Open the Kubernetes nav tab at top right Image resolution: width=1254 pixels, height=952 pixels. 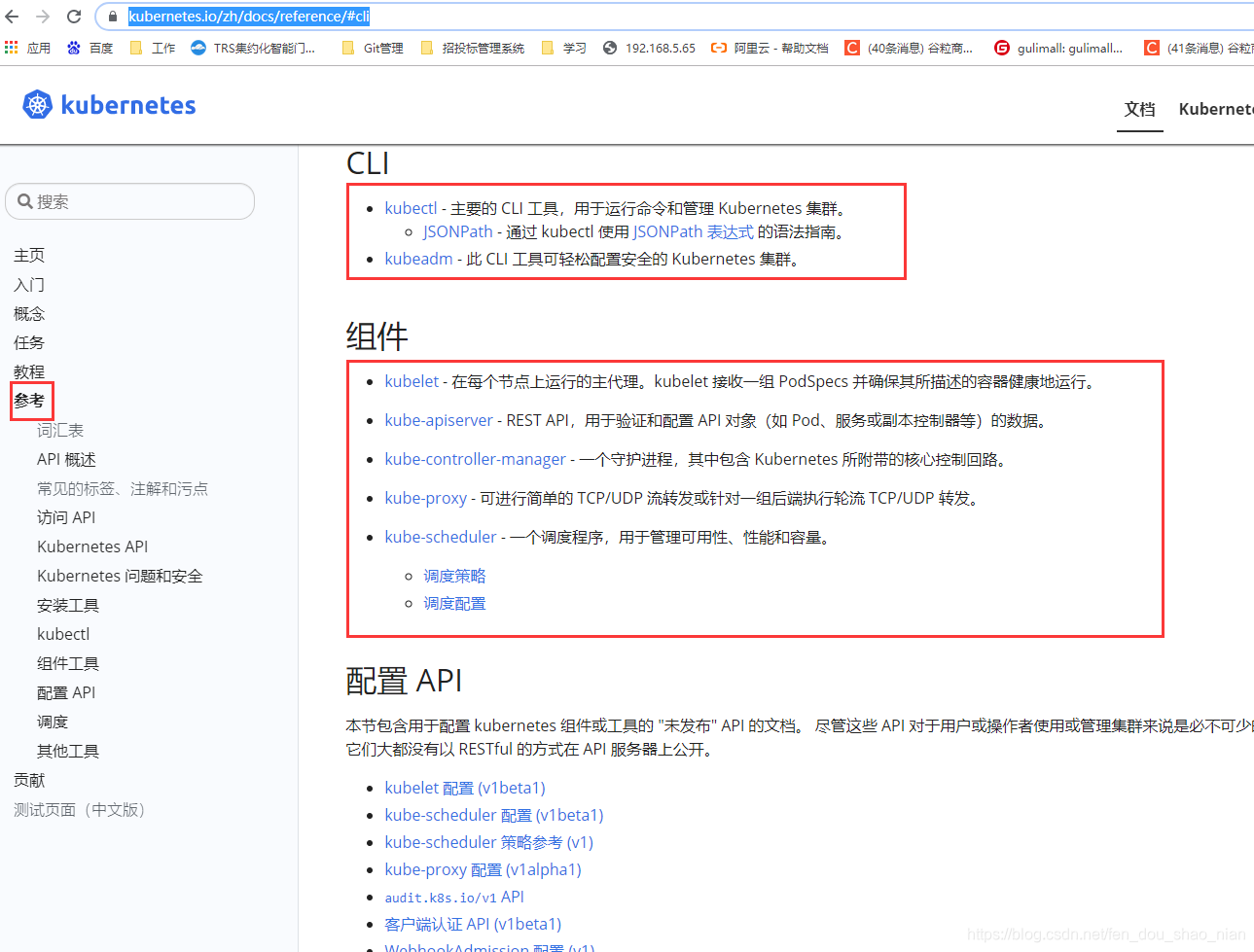coord(1216,109)
